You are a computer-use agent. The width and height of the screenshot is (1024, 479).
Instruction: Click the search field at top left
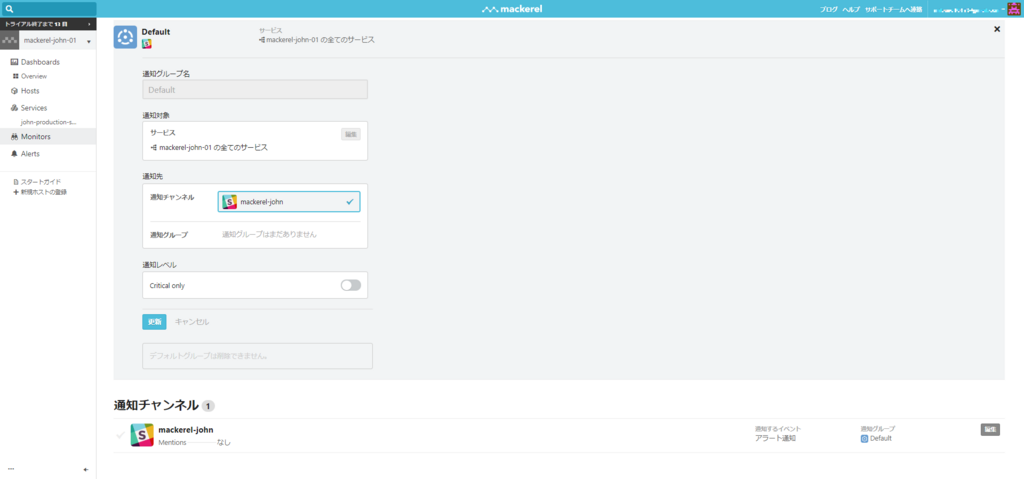point(48,9)
